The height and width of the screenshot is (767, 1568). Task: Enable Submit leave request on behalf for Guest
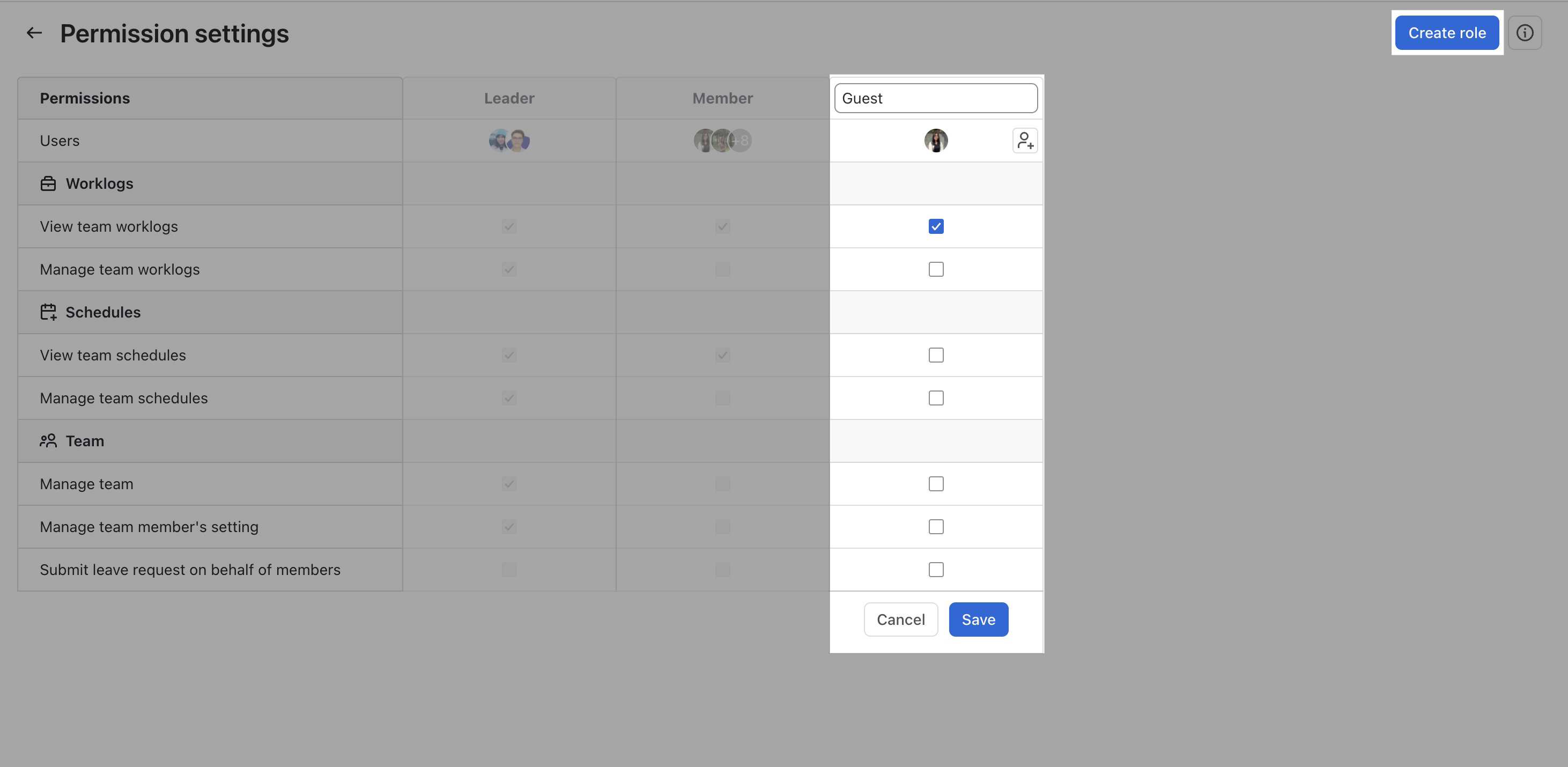pyautogui.click(x=936, y=570)
